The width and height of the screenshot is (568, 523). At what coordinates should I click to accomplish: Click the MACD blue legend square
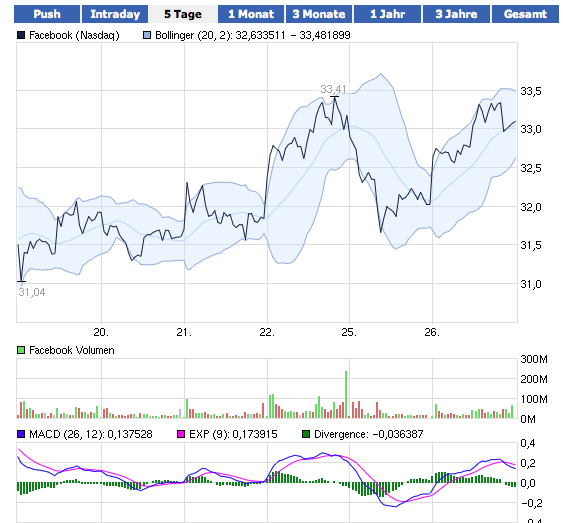[21, 434]
